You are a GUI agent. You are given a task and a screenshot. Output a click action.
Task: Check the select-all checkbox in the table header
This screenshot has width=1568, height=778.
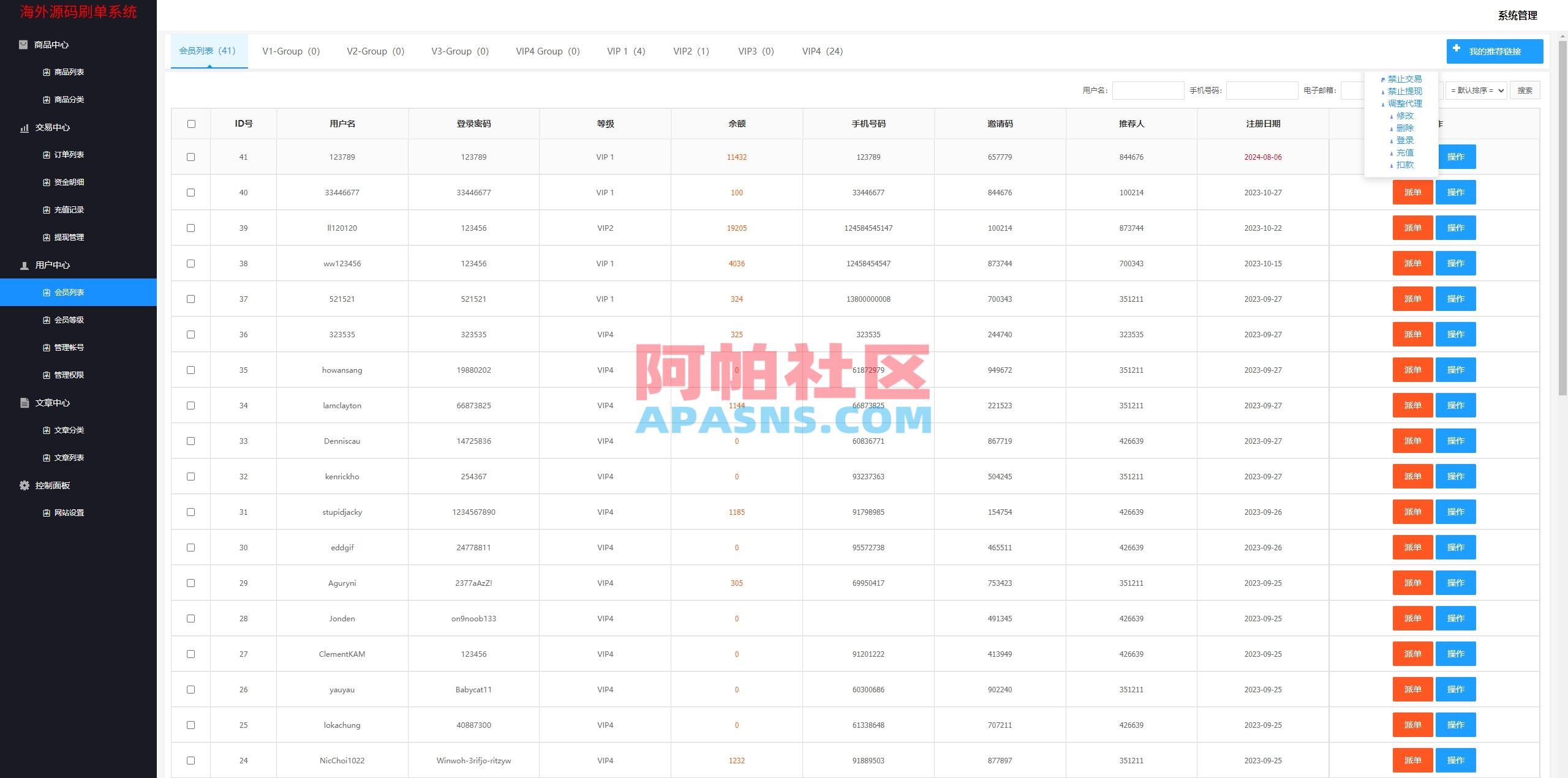click(191, 123)
